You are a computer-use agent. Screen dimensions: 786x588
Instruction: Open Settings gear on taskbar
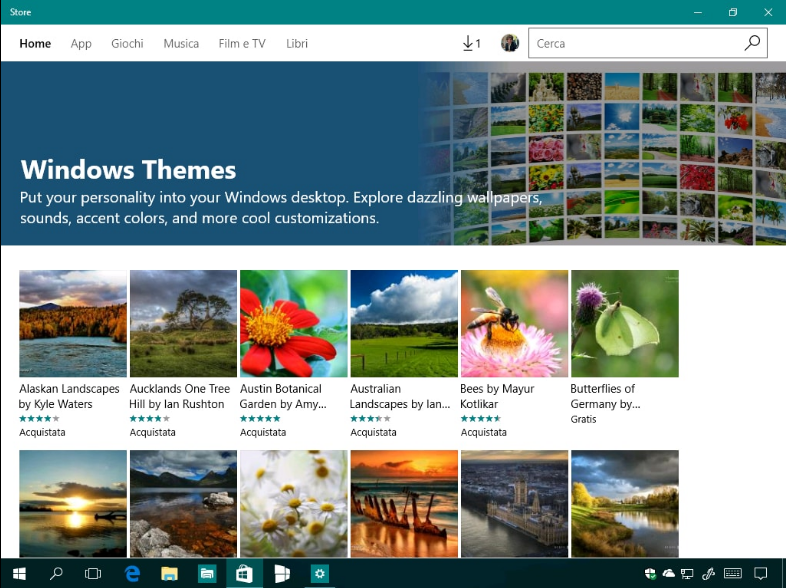320,573
